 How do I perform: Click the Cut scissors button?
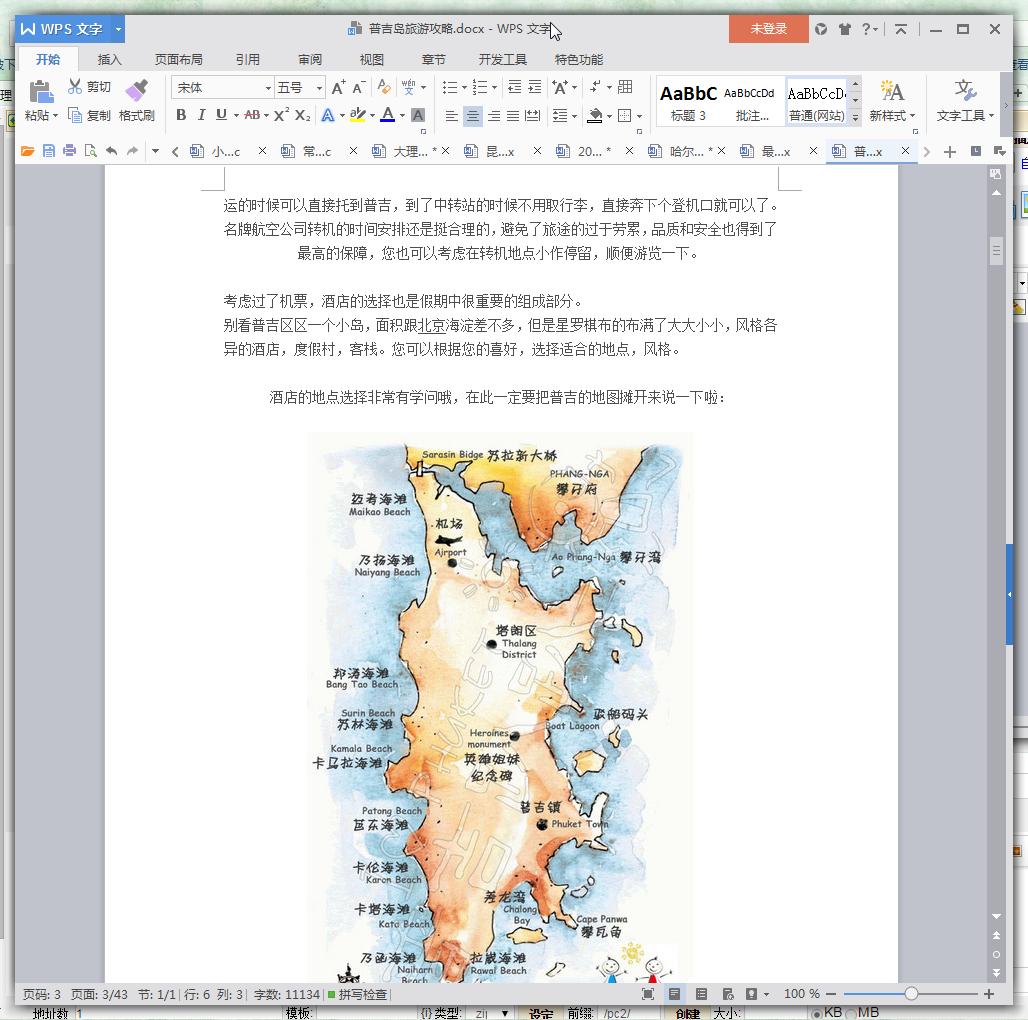tap(90, 87)
